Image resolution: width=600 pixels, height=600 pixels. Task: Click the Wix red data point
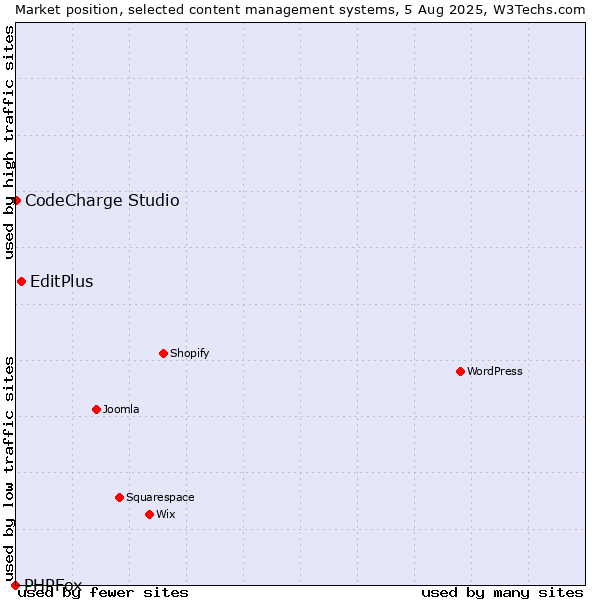coord(150,515)
